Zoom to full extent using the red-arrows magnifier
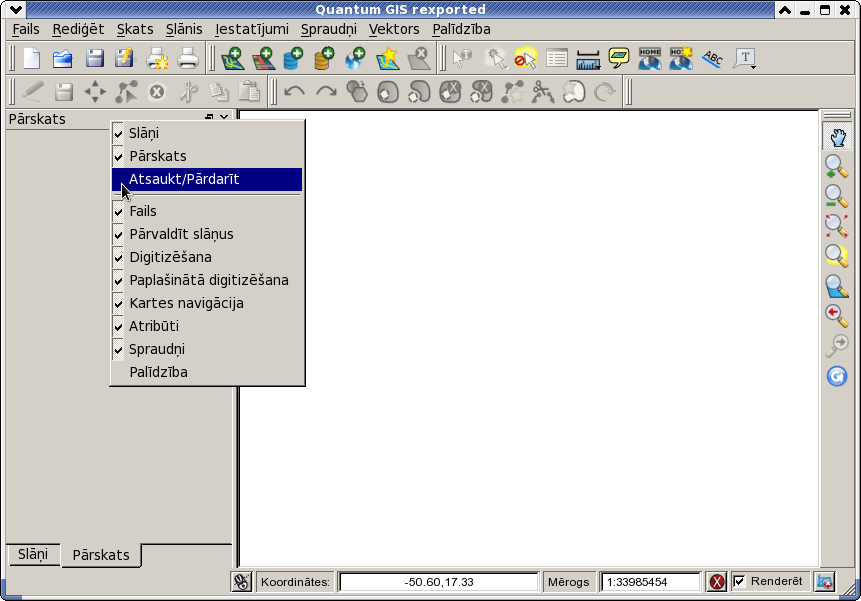 [x=836, y=226]
